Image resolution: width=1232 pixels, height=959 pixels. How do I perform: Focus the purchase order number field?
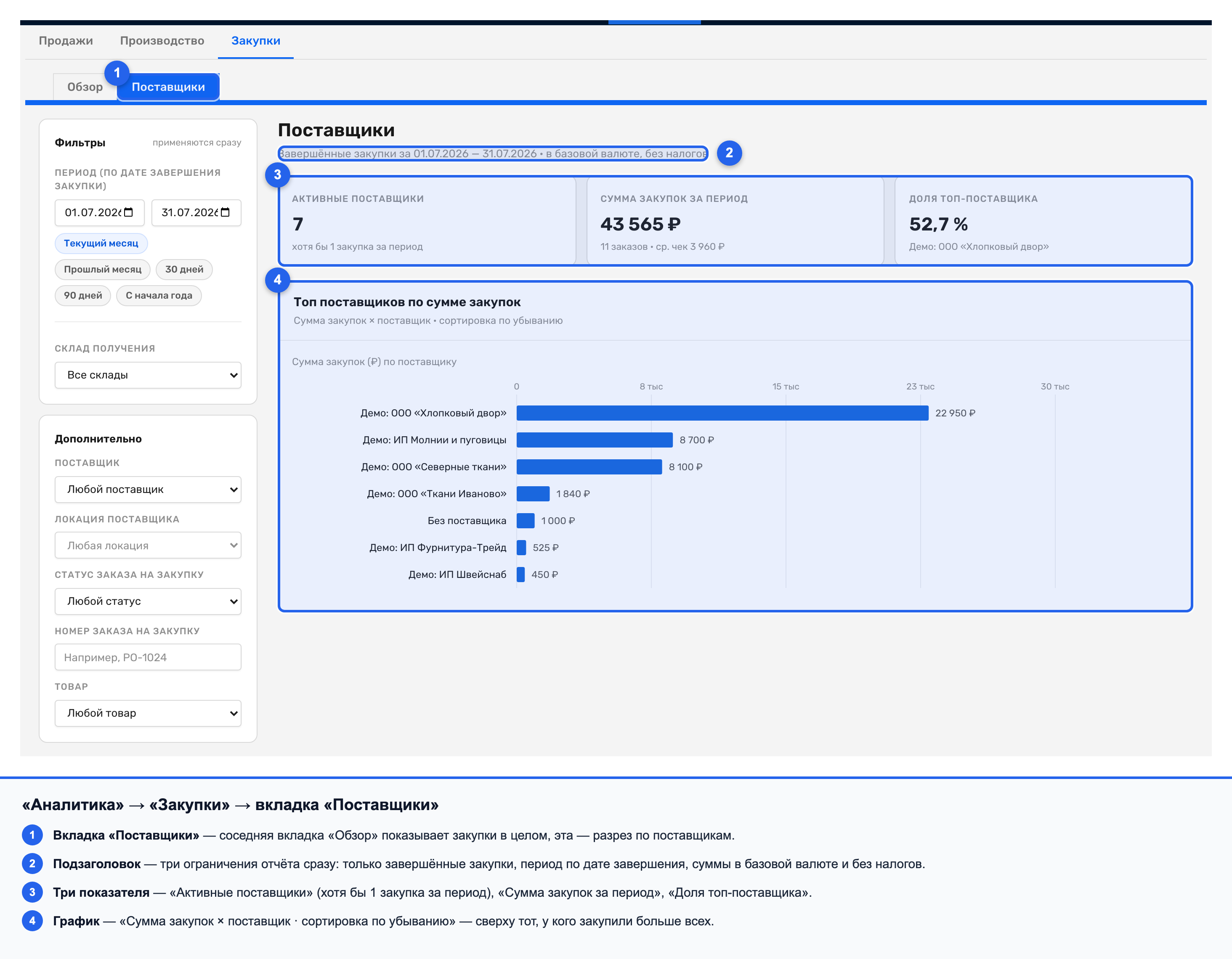click(148, 657)
